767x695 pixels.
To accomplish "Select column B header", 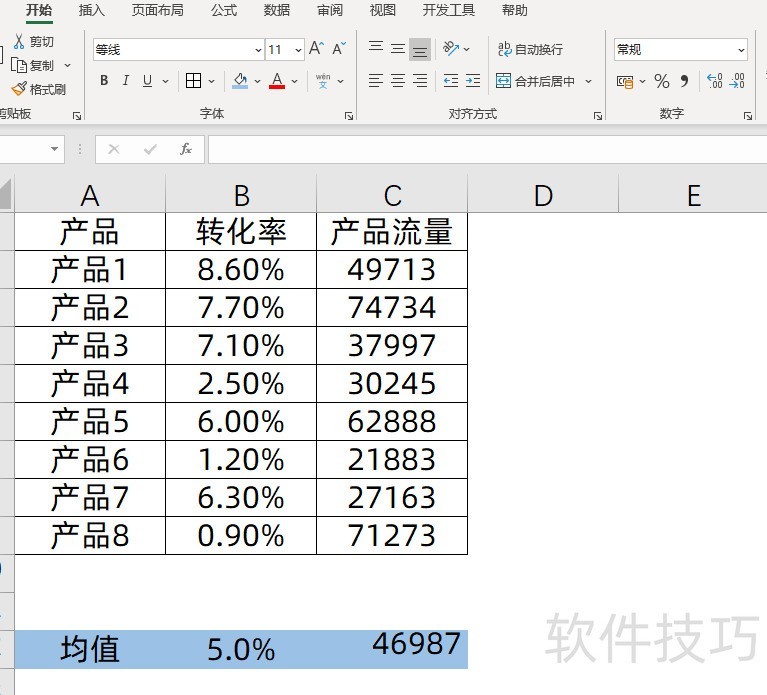I will click(241, 195).
